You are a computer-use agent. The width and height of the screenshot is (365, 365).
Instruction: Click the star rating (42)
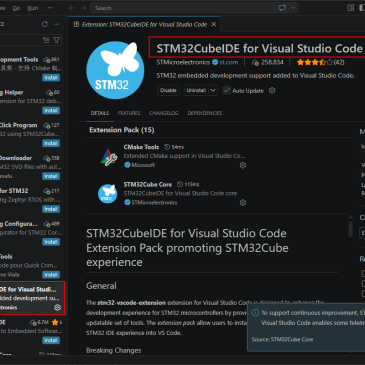[x=320, y=62]
